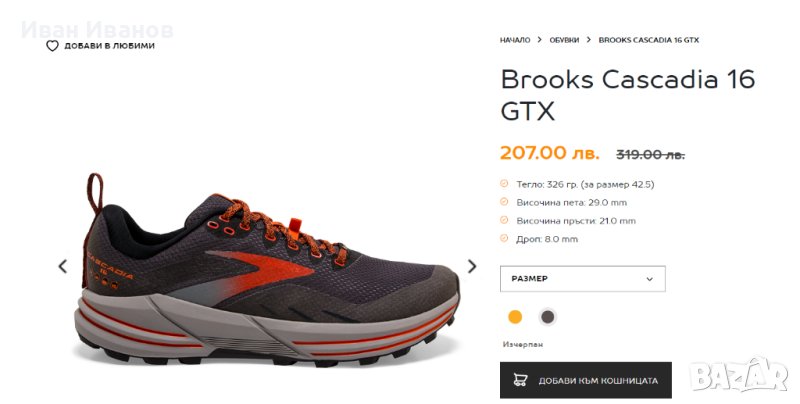Click breadcrumb chevron after НАЧАЛО
This screenshot has height=404, width=800.
pos(539,40)
